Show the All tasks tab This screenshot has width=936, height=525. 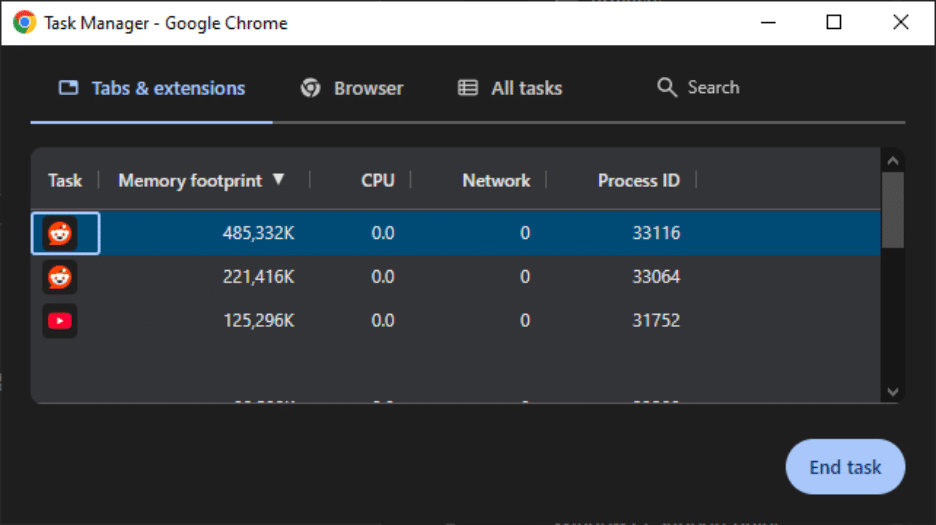pyautogui.click(x=510, y=88)
